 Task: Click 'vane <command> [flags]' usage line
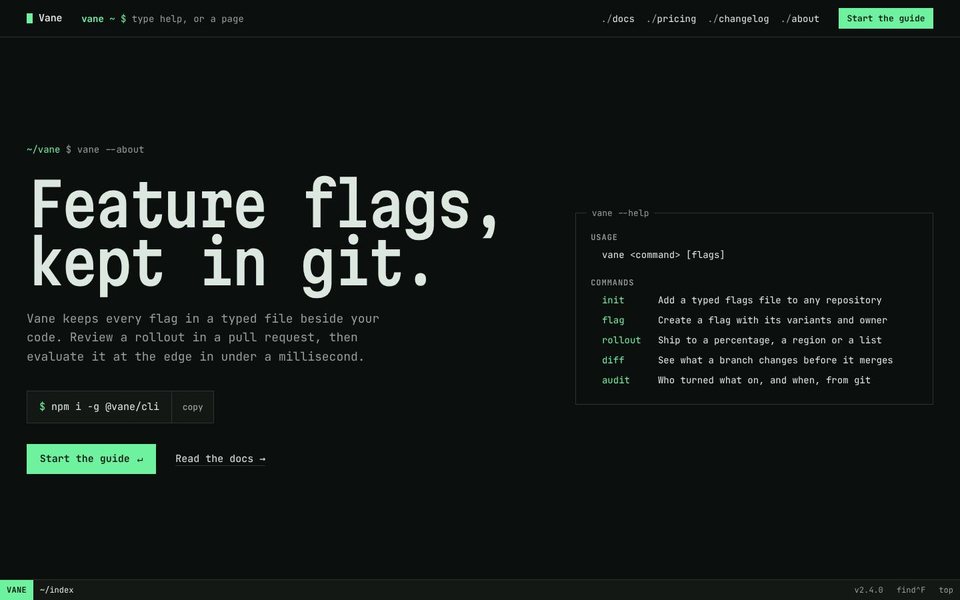(663, 255)
